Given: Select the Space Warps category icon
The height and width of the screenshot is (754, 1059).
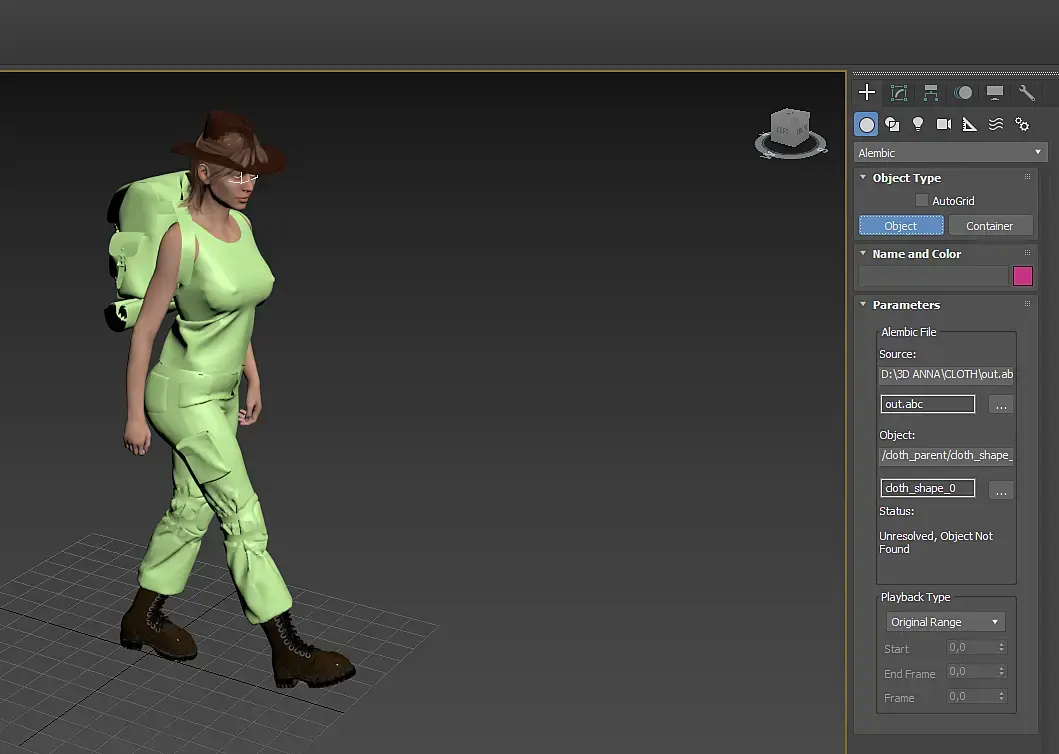Looking at the screenshot, I should (x=996, y=124).
